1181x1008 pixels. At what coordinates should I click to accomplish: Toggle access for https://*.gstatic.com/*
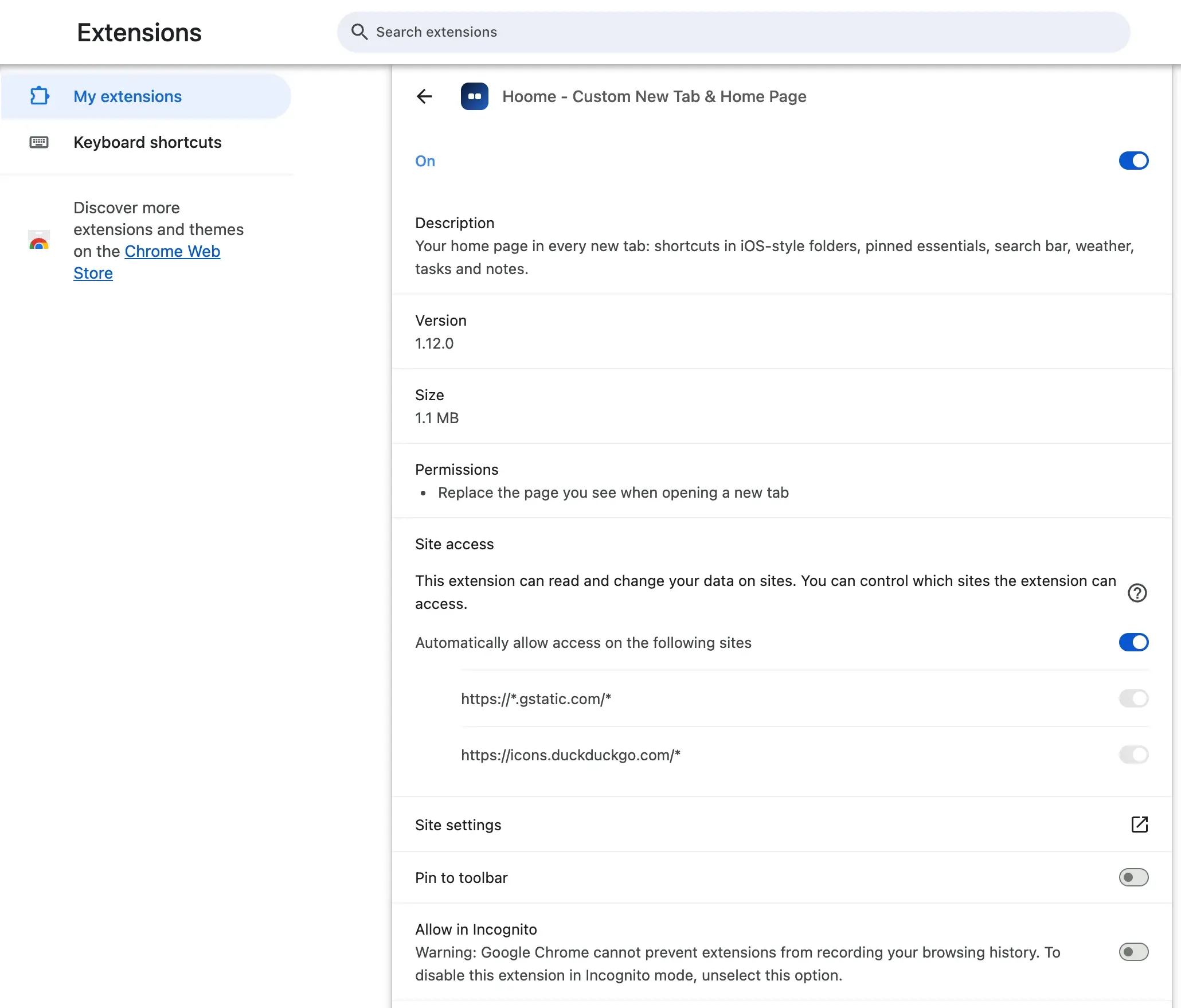point(1133,698)
